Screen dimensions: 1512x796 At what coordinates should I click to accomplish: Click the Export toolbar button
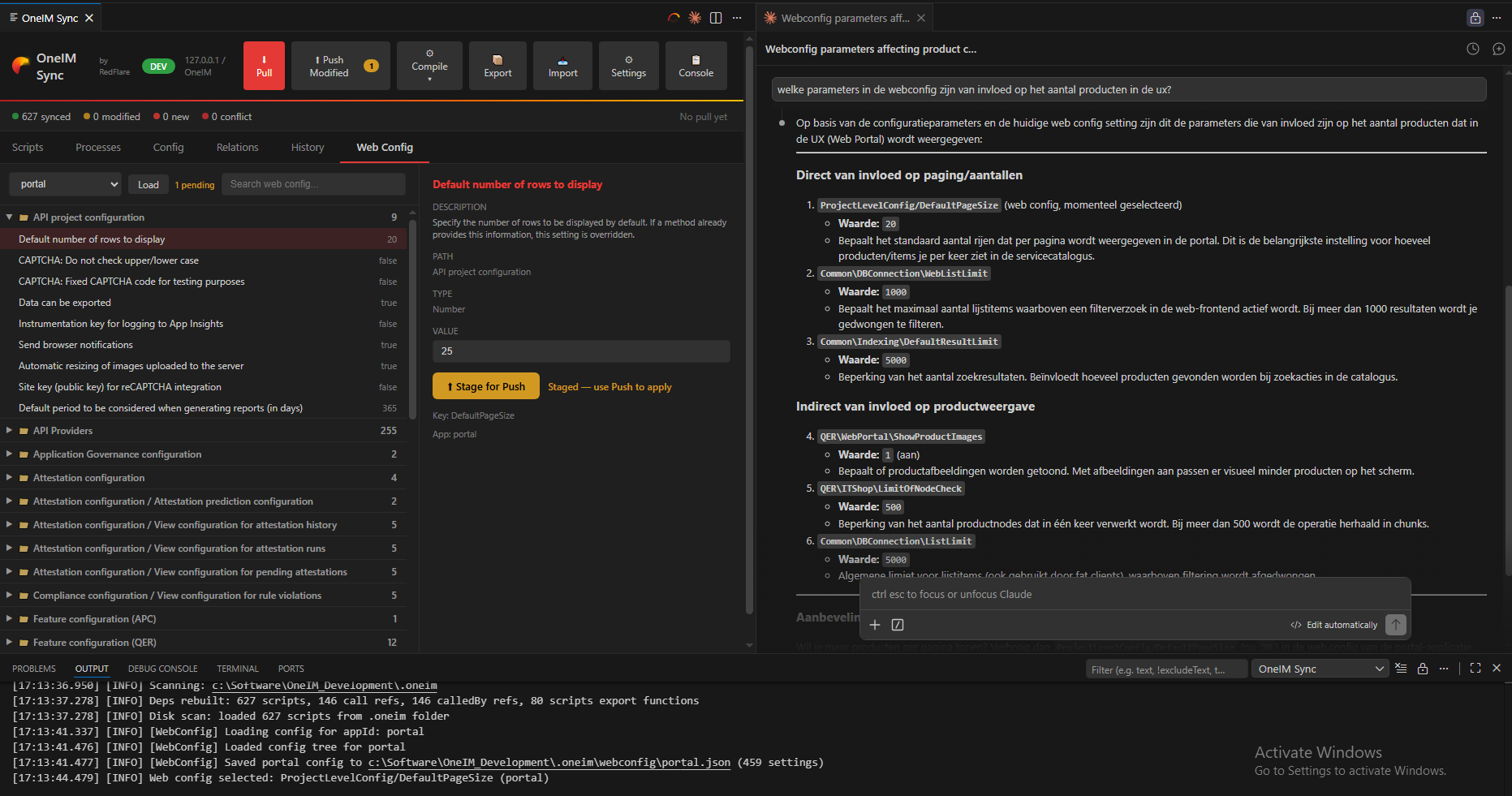(x=498, y=66)
